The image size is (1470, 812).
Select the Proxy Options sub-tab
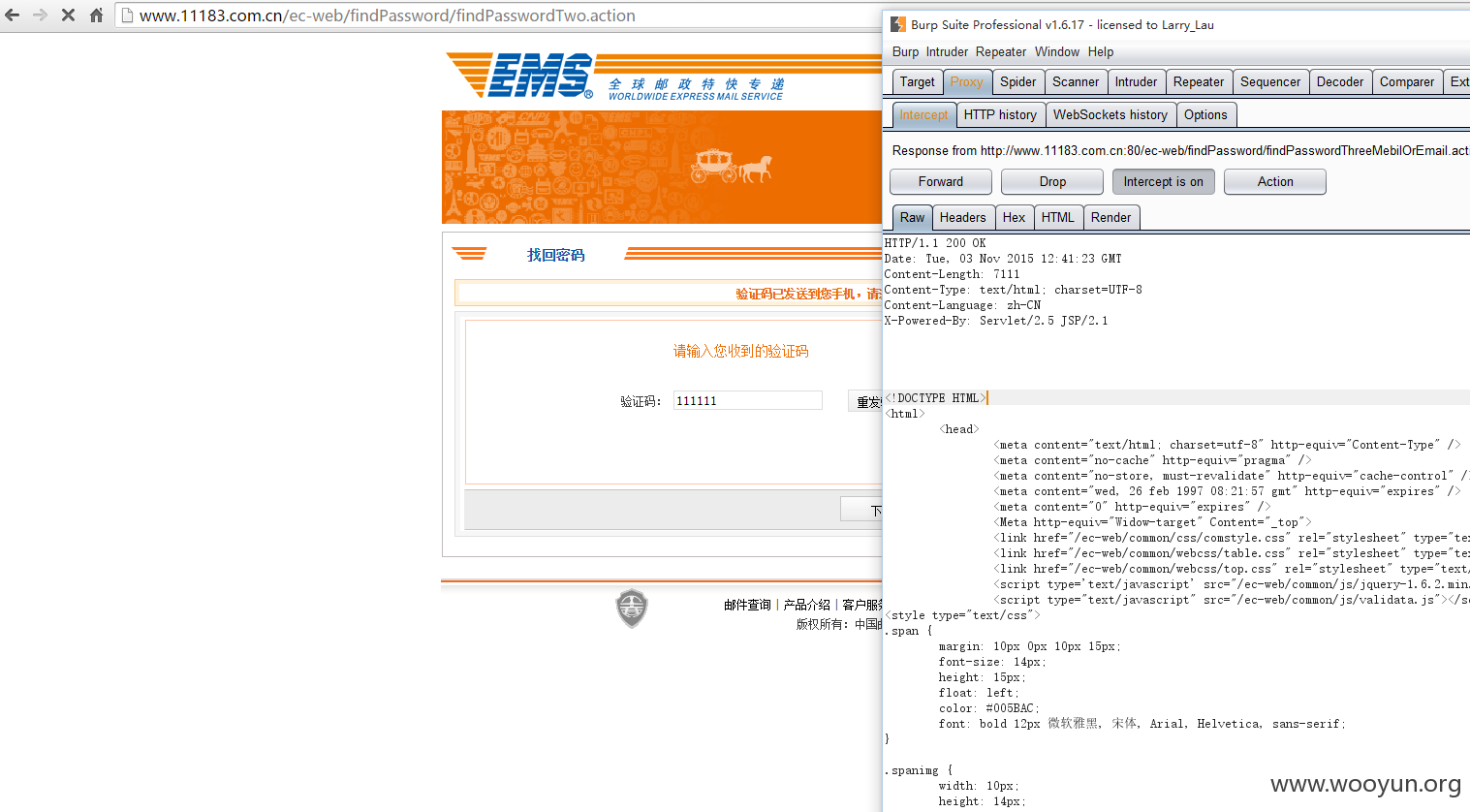point(1205,115)
